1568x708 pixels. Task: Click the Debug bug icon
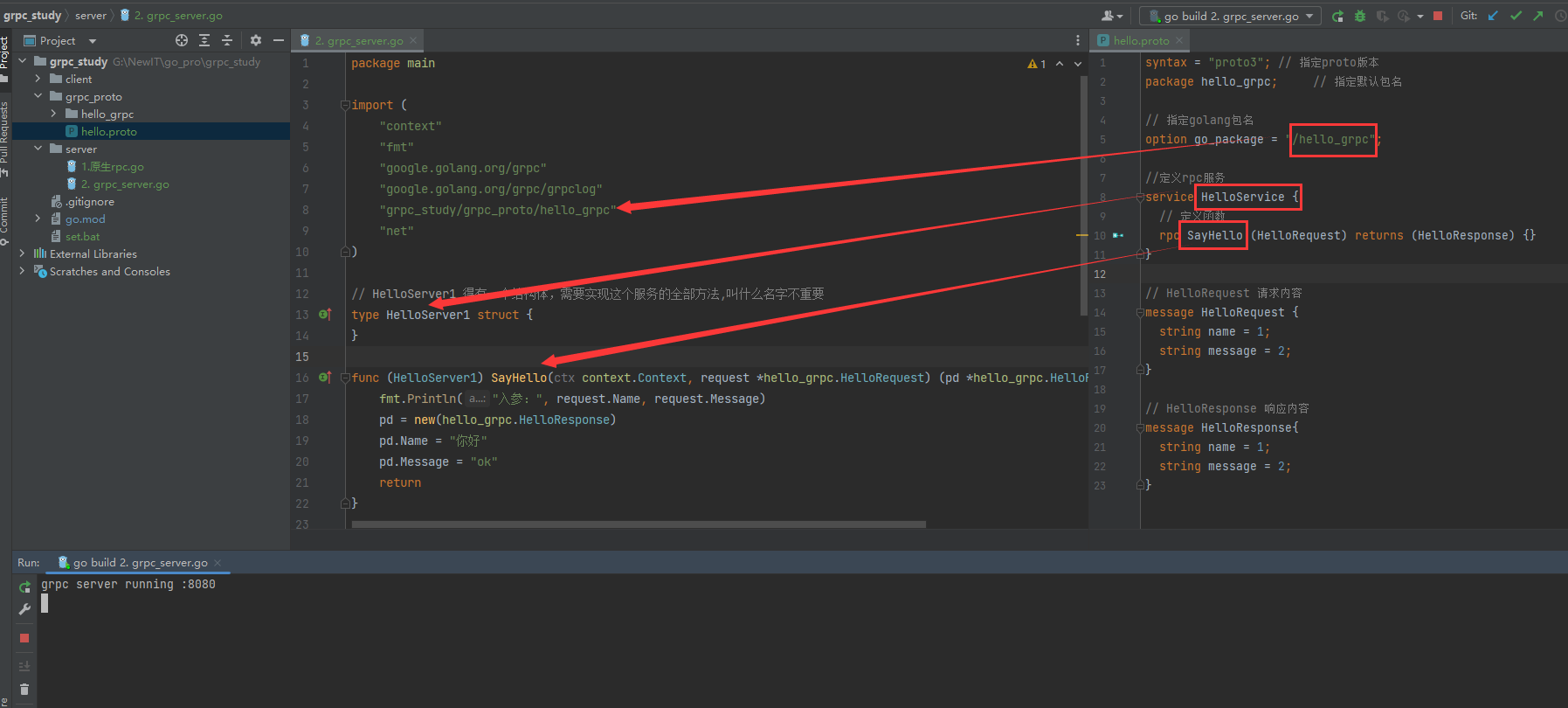tap(1360, 16)
